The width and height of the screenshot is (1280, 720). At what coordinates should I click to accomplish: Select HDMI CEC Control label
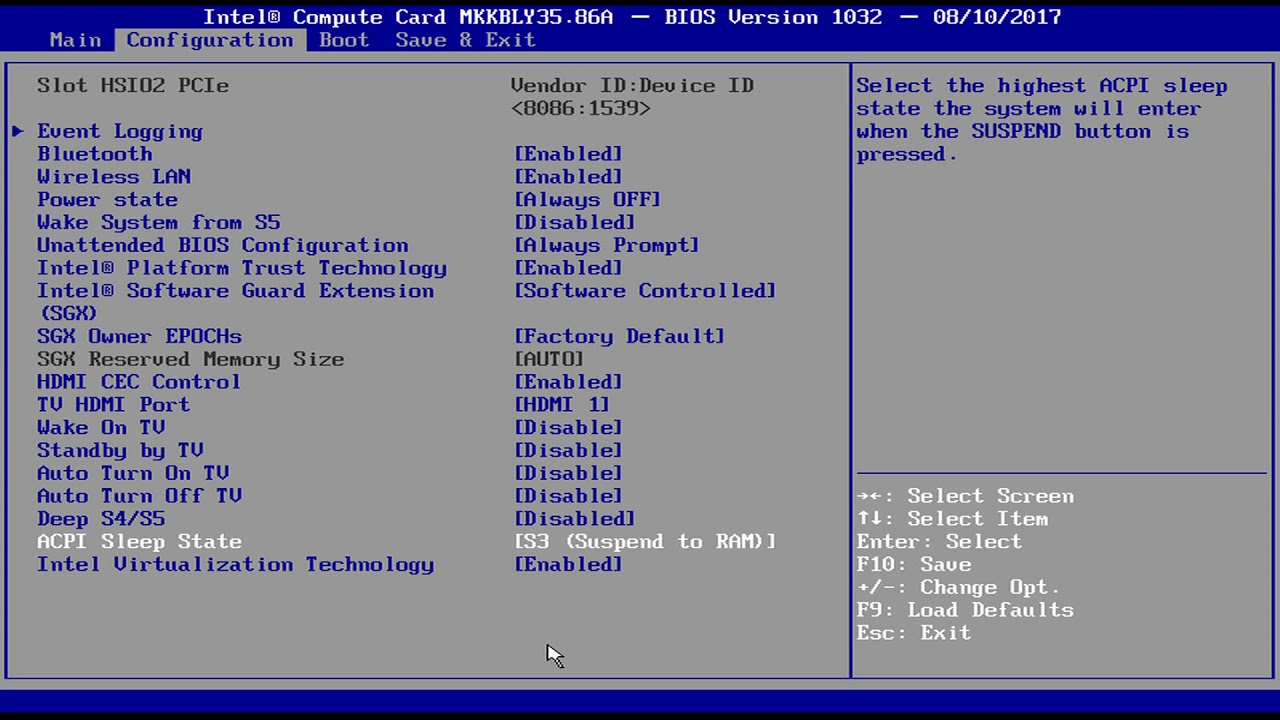139,382
